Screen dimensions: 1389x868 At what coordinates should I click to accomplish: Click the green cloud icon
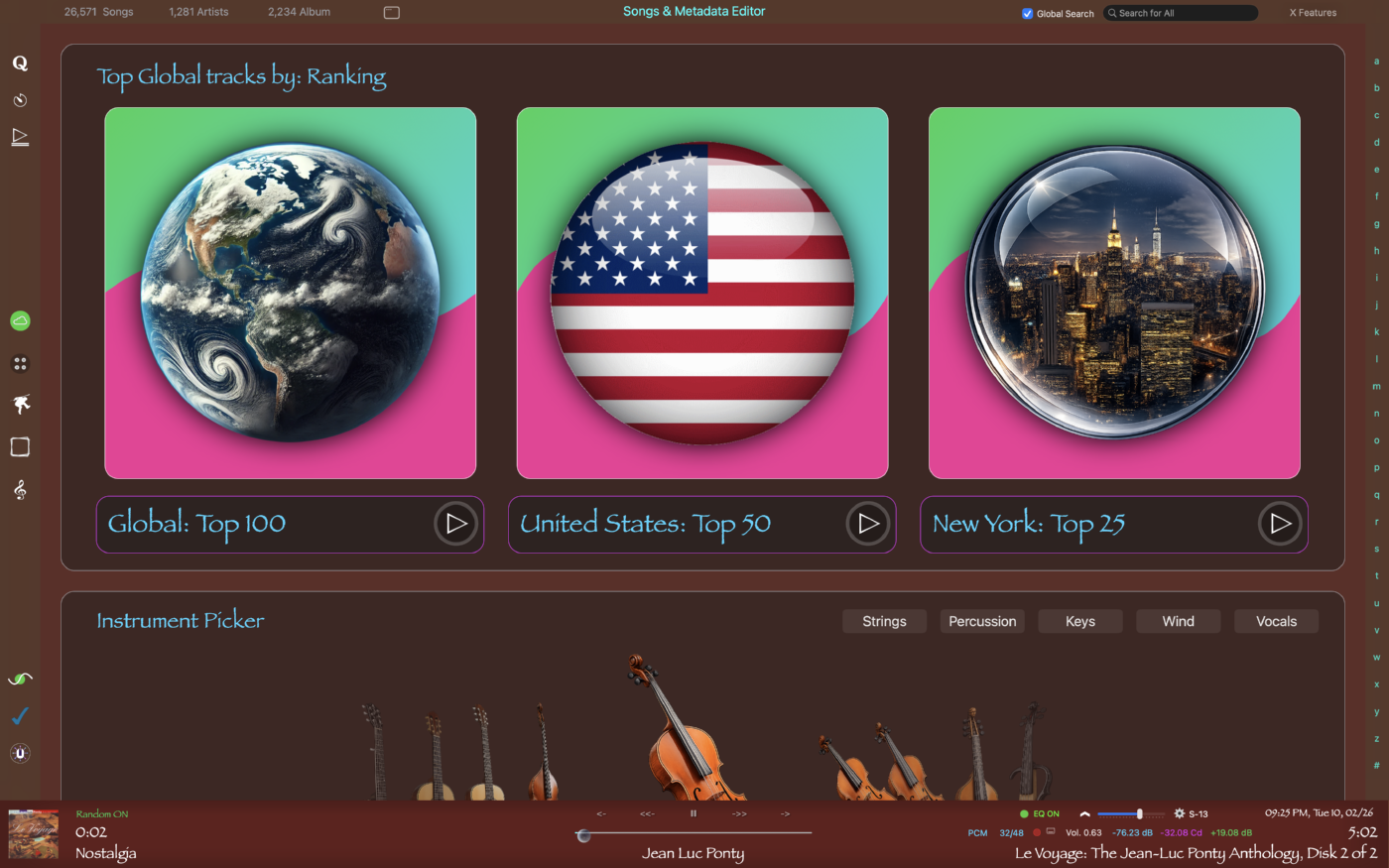pos(20,320)
